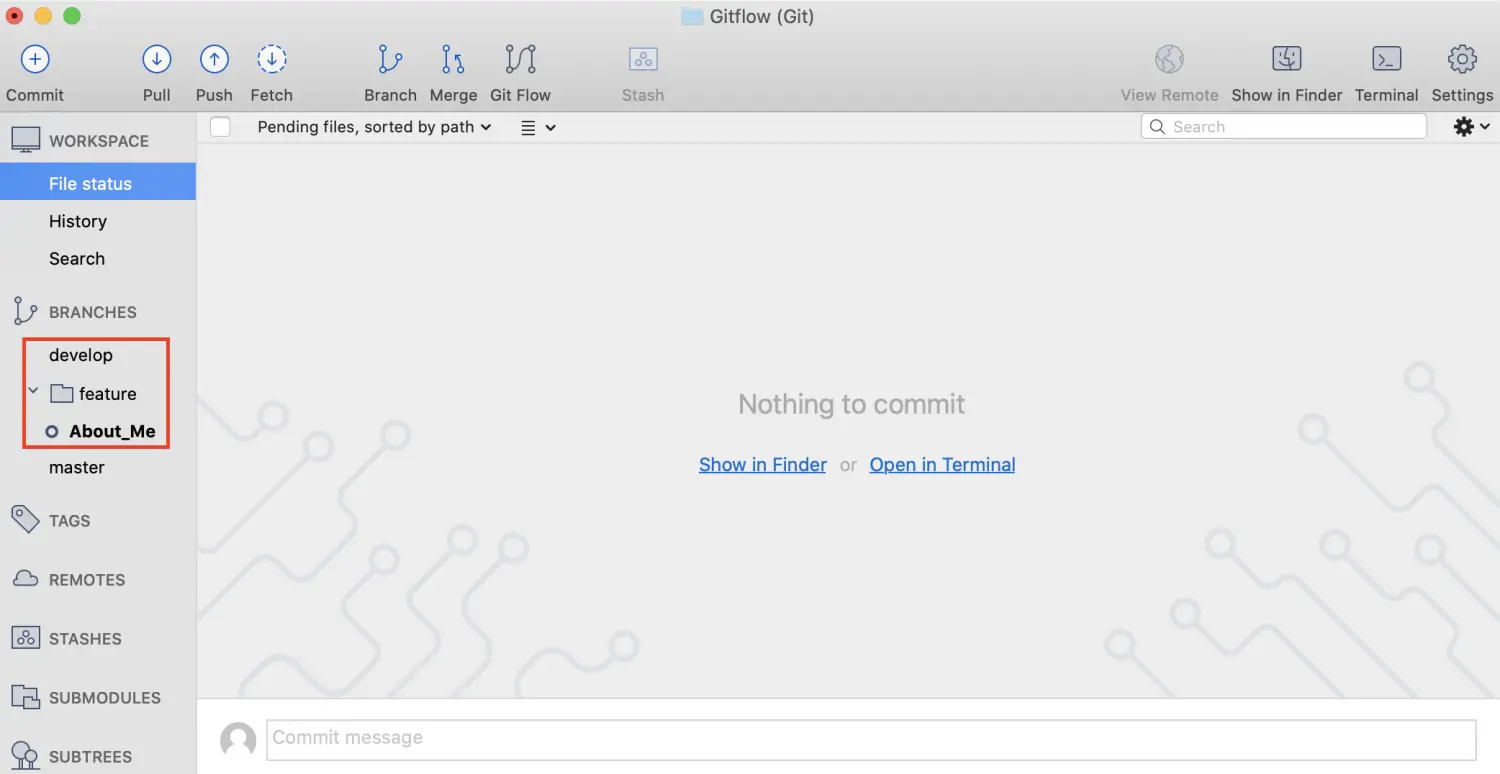Select the About_Me feature branch
The height and width of the screenshot is (774, 1500).
[112, 431]
